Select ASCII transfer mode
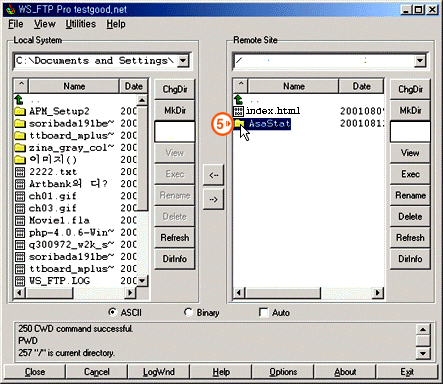The height and width of the screenshot is (384, 443). (x=112, y=312)
